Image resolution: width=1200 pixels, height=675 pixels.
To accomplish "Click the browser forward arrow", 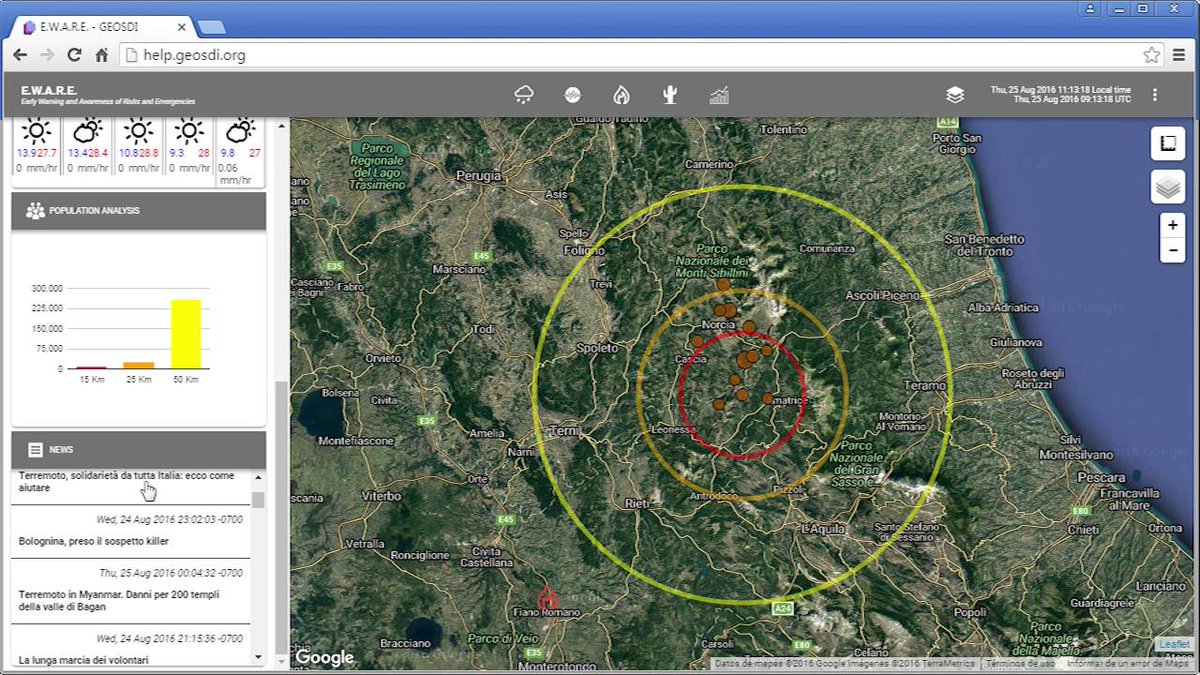I will pos(47,55).
